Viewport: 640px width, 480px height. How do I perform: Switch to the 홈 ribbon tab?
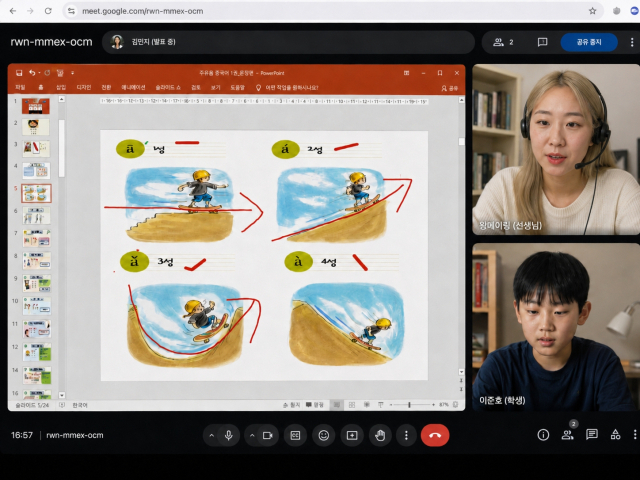(x=41, y=88)
